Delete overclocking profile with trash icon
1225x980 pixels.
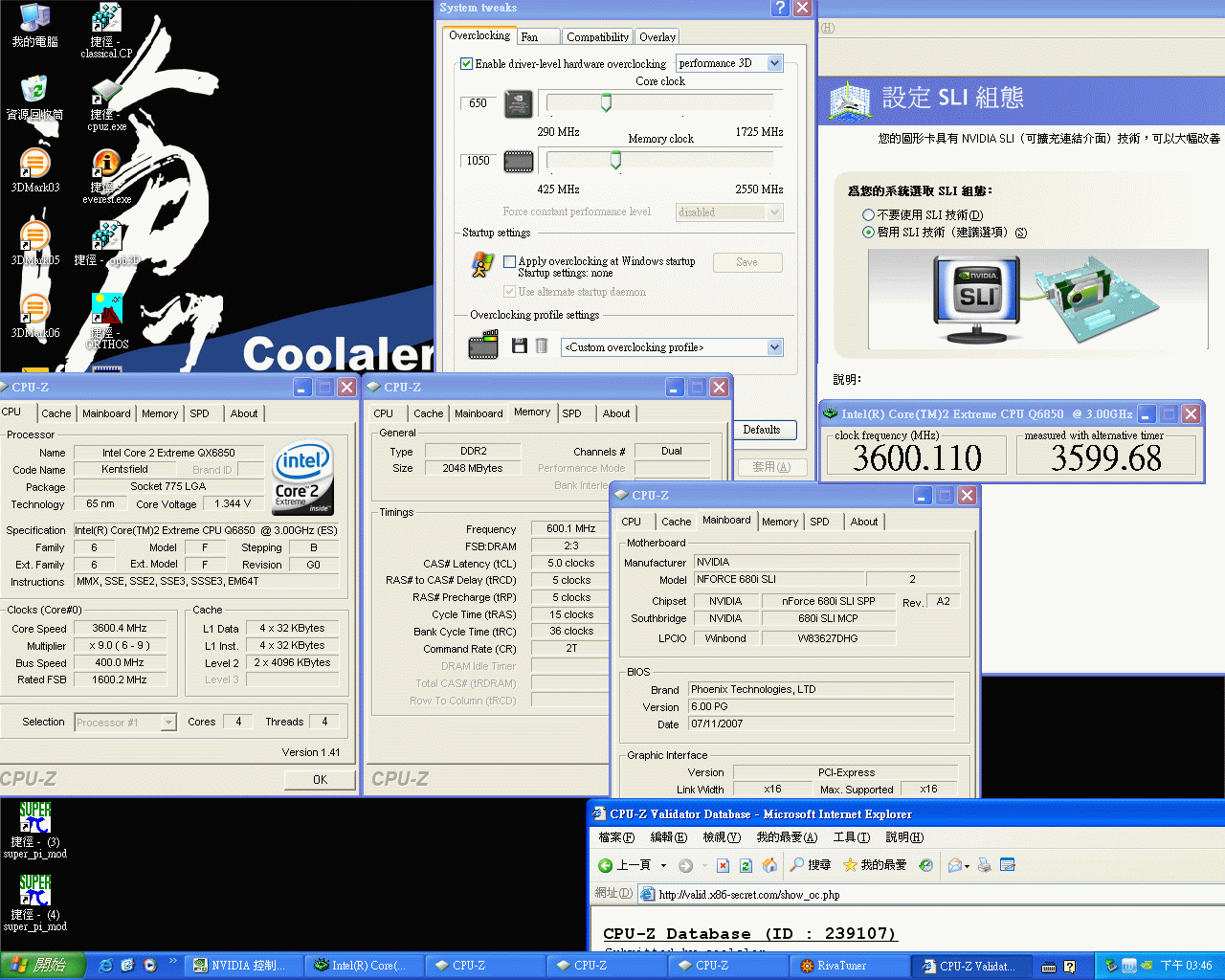[541, 345]
